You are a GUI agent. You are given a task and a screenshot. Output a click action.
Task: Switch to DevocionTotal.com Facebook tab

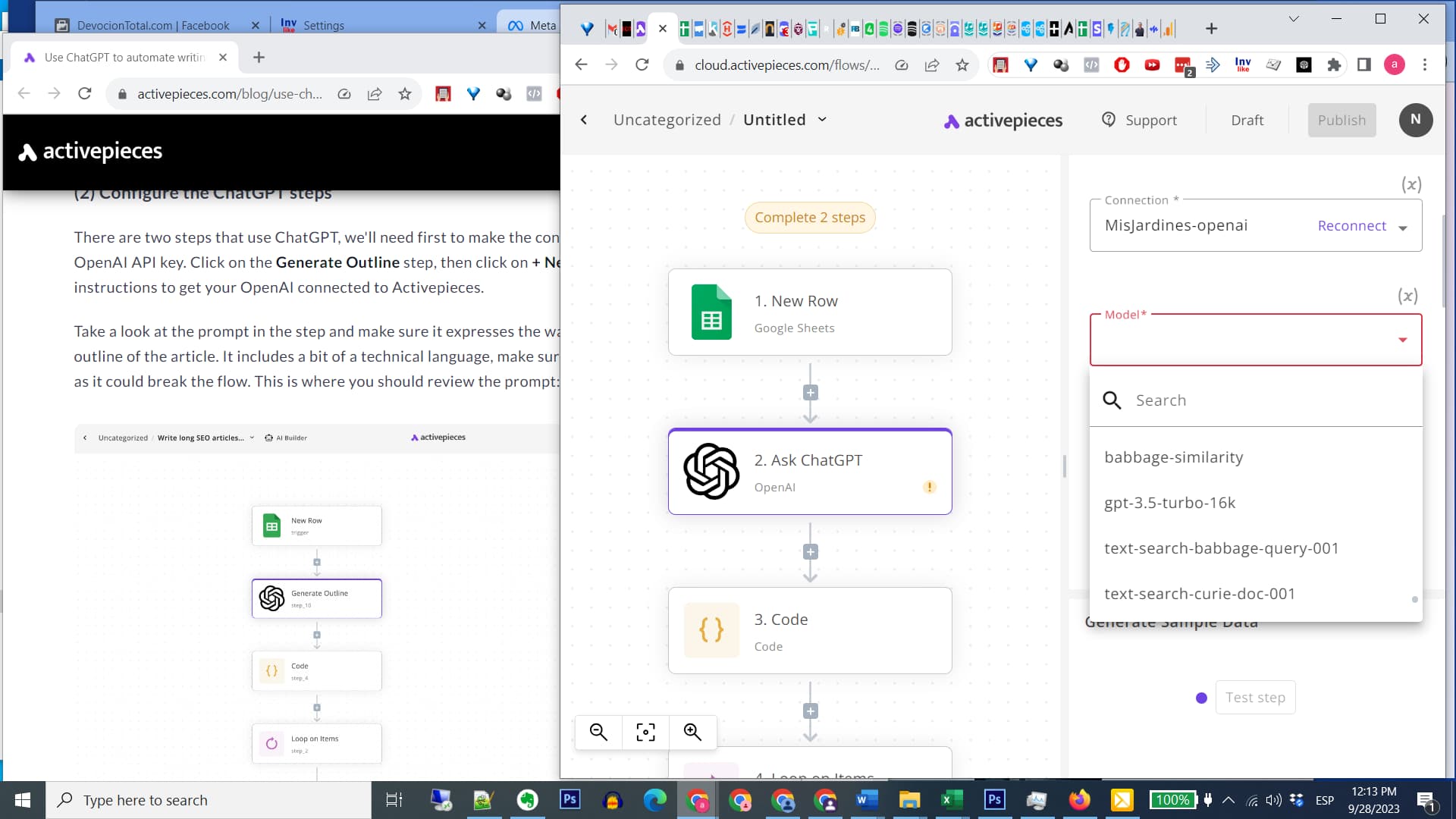coord(152,26)
